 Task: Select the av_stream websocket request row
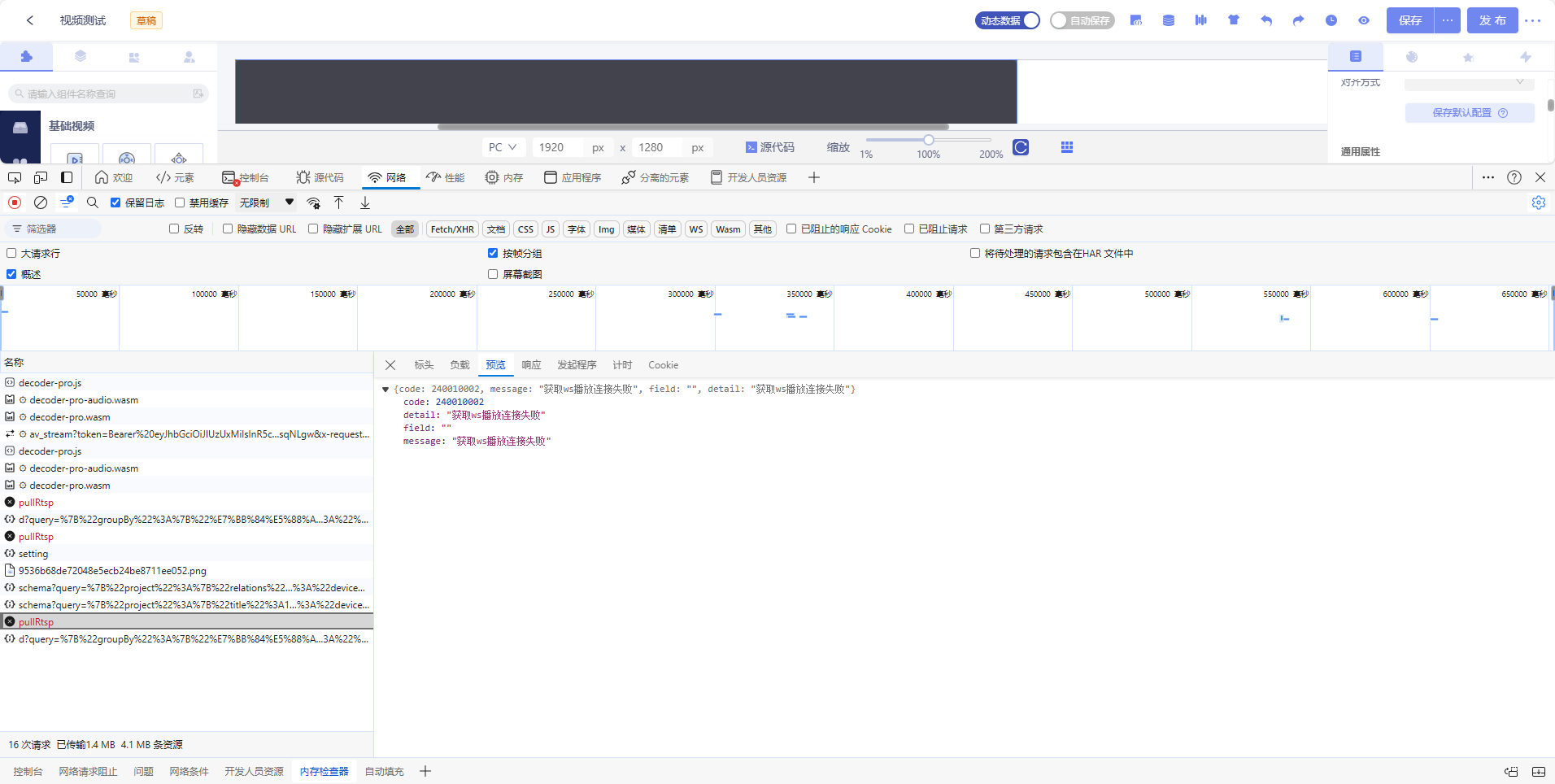click(x=186, y=434)
